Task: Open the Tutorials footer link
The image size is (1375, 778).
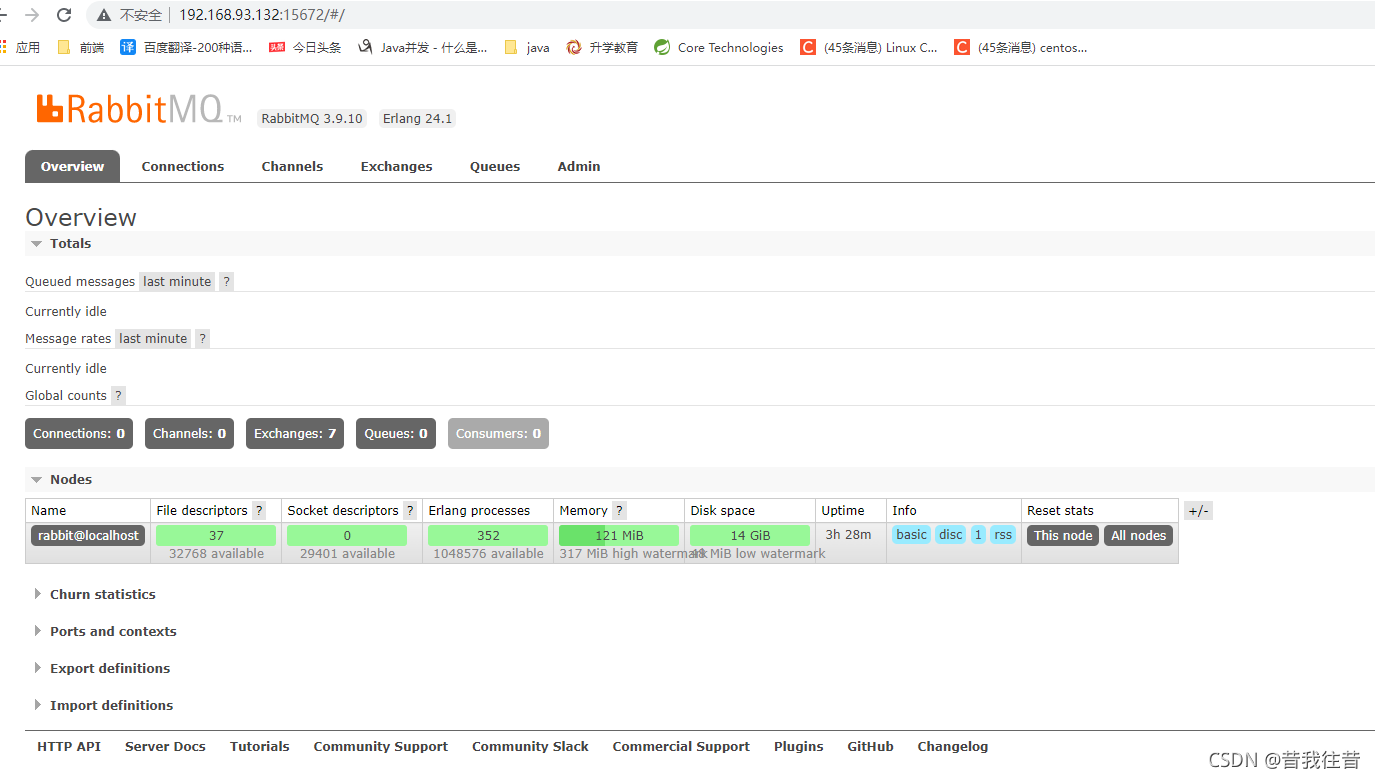Action: point(260,747)
